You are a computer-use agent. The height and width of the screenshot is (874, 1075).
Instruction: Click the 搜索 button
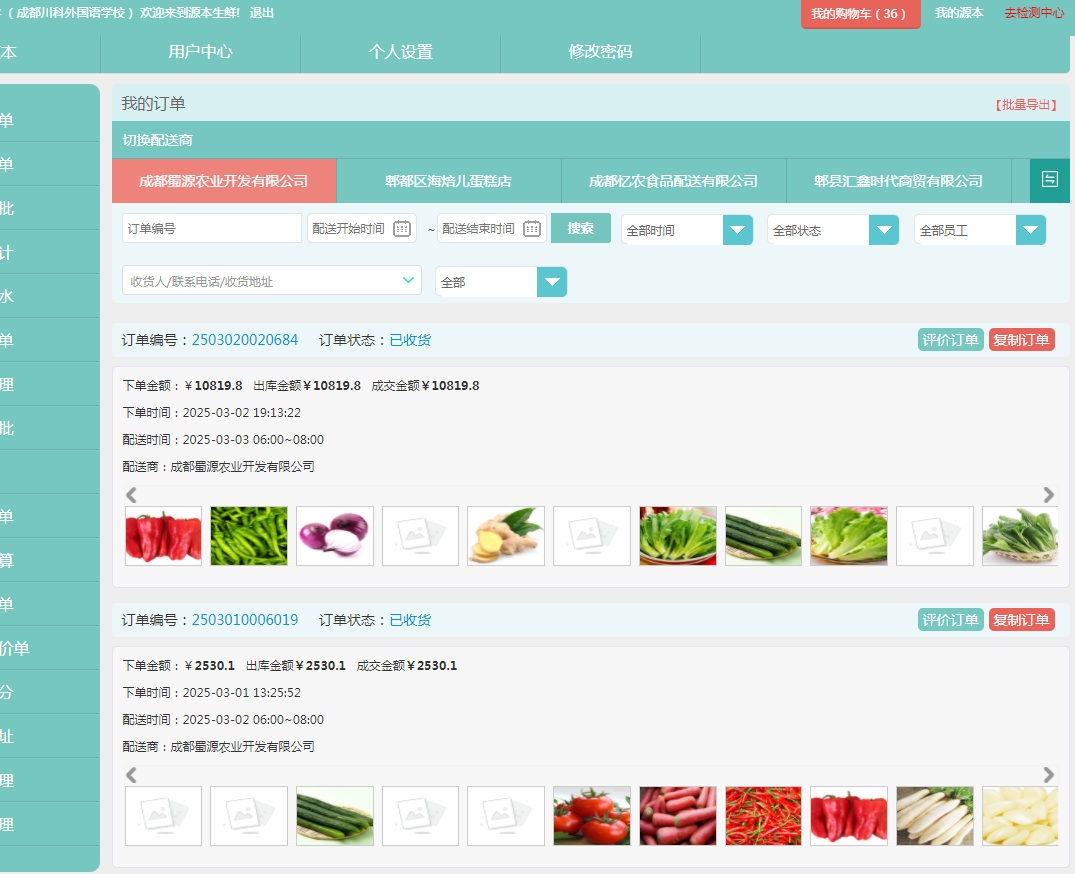[581, 228]
